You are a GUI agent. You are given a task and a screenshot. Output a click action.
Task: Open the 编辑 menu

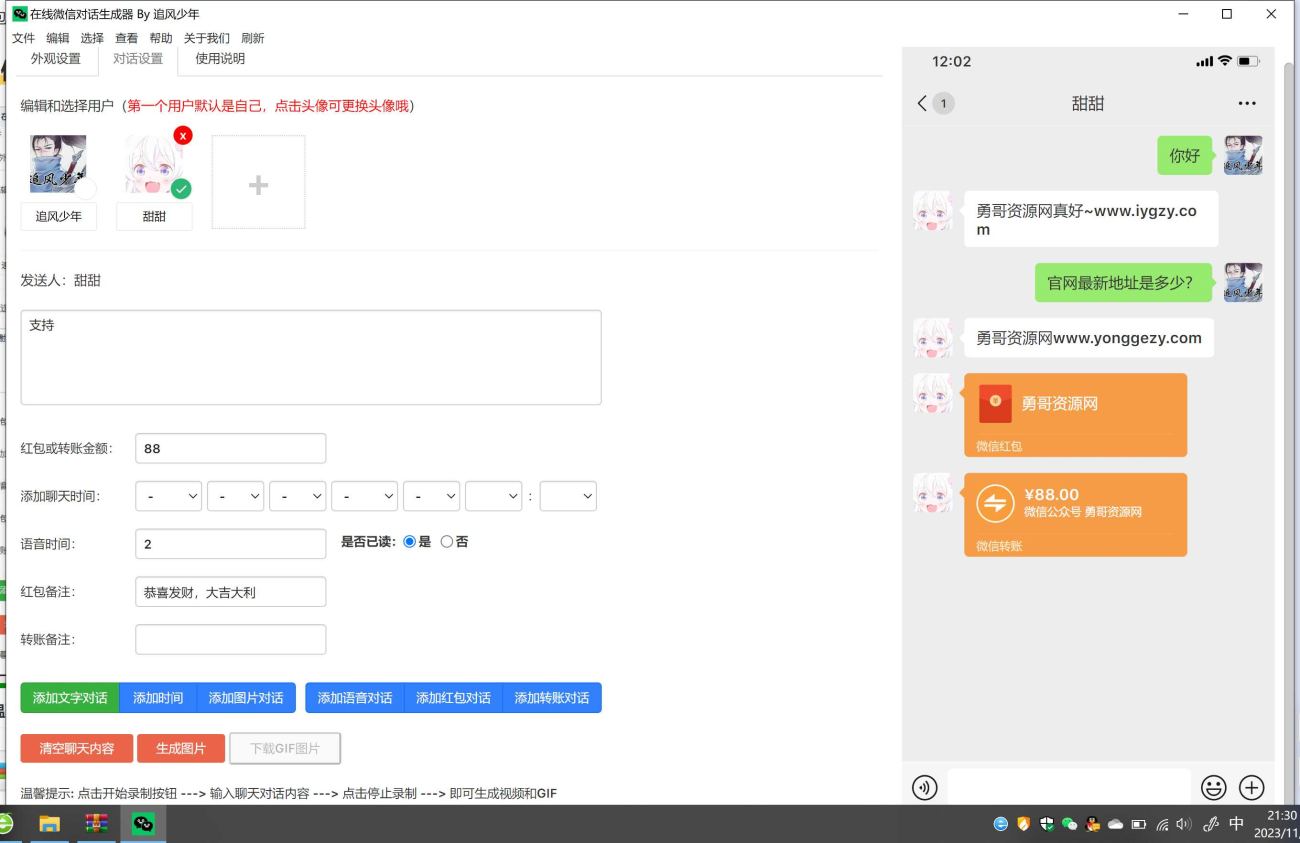pos(58,38)
